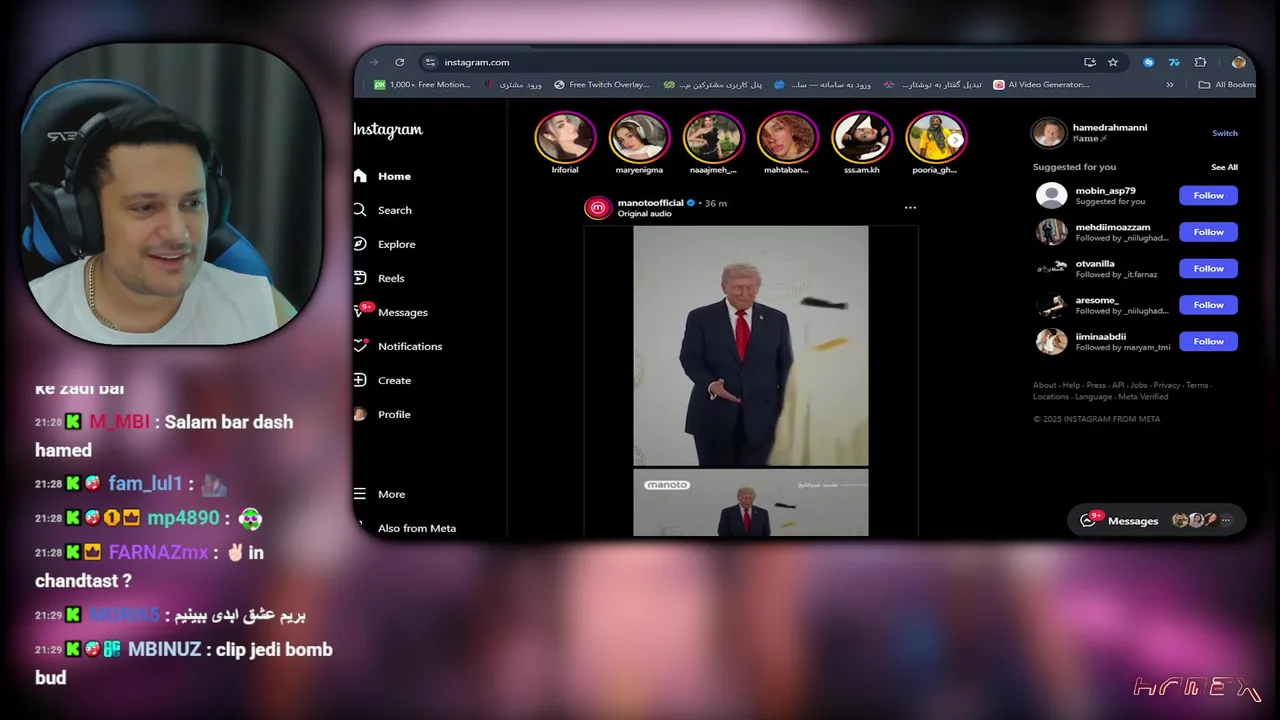Follow aresome_

(x=1208, y=305)
